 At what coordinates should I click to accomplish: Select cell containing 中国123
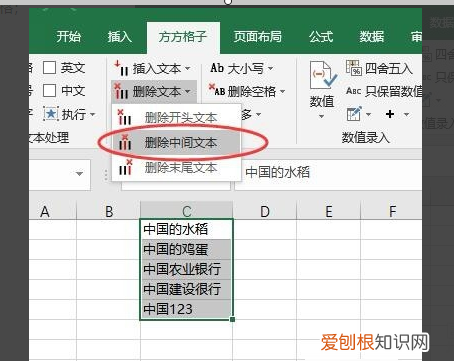tap(186, 309)
